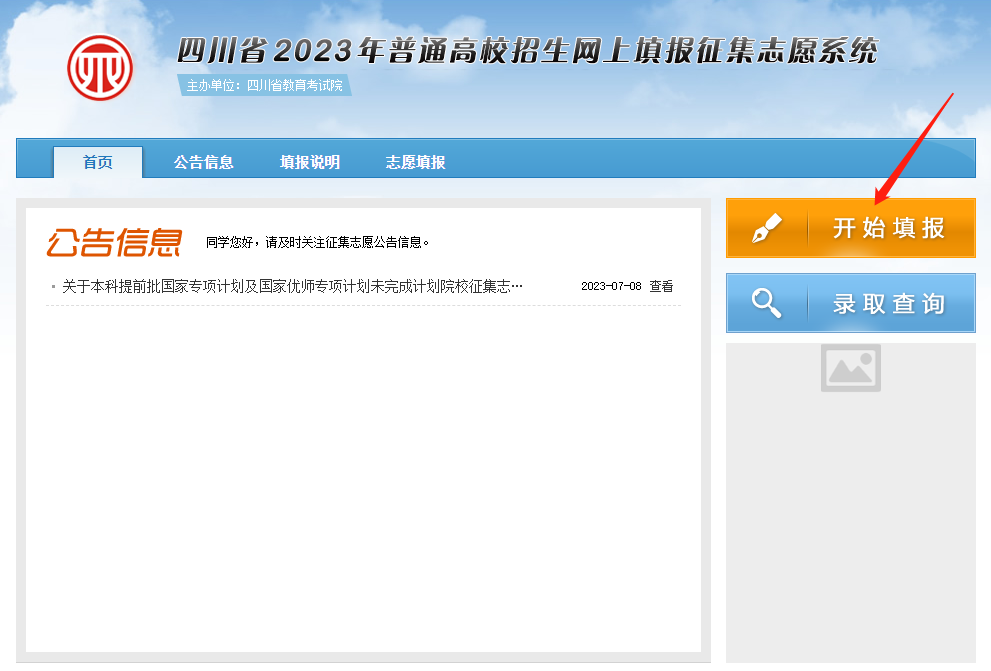Click the broken image placeholder icon
This screenshot has height=671, width=991.
(x=850, y=368)
